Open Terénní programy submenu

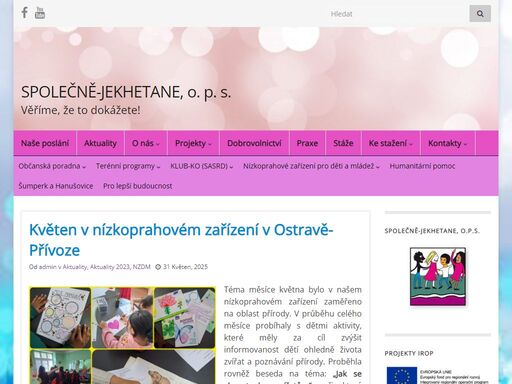pos(128,166)
